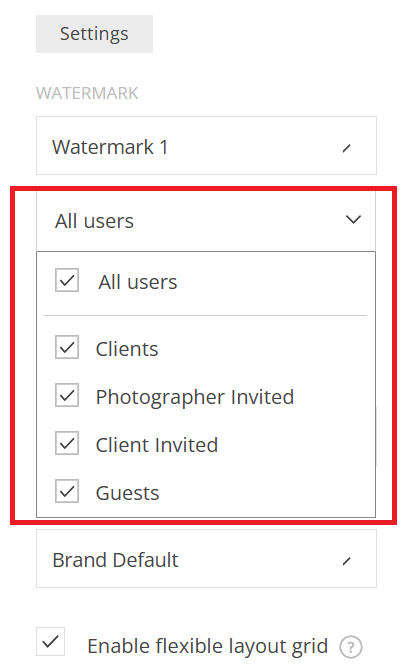Disable the flexible layout grid checkbox
This screenshot has height=669, width=413.
[50, 641]
